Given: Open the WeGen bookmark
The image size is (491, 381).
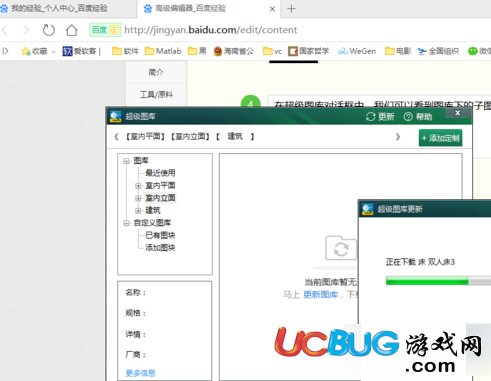Looking at the screenshot, I should (x=357, y=51).
